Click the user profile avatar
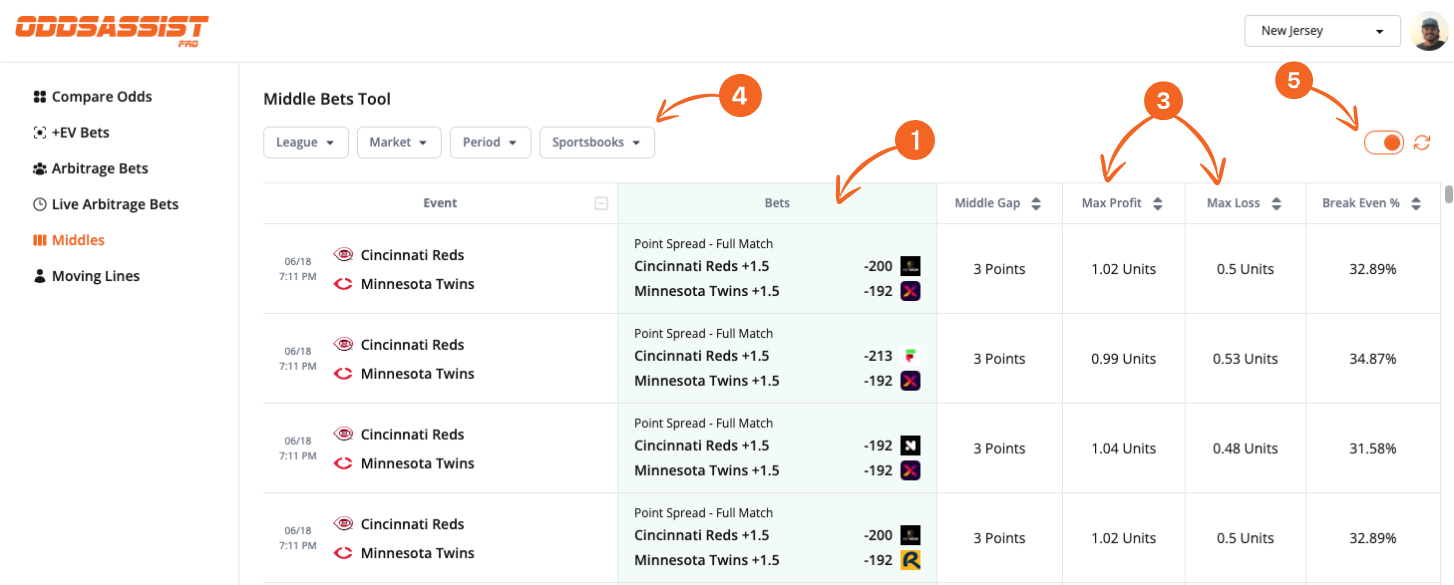The width and height of the screenshot is (1454, 585). pos(1427,30)
